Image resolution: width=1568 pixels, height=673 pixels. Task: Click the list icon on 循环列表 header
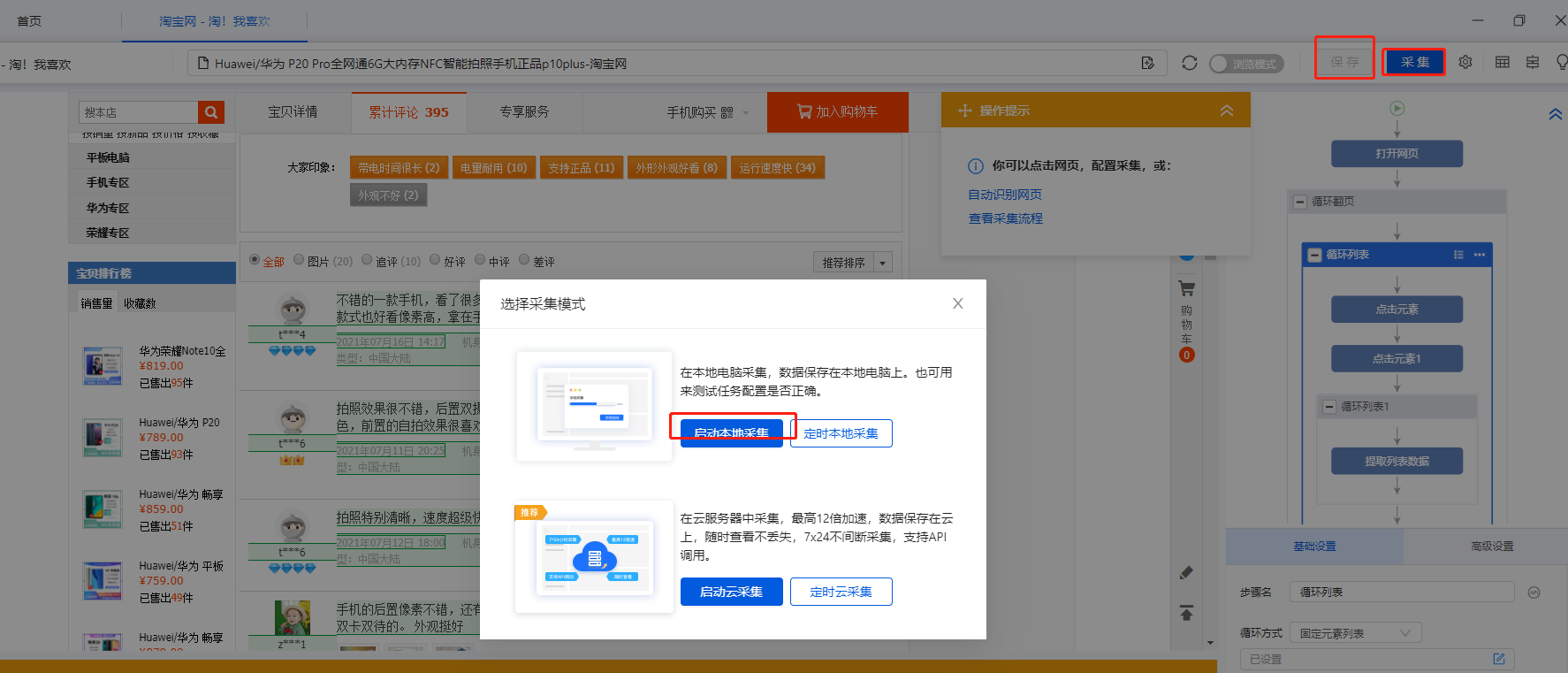pos(1458,255)
